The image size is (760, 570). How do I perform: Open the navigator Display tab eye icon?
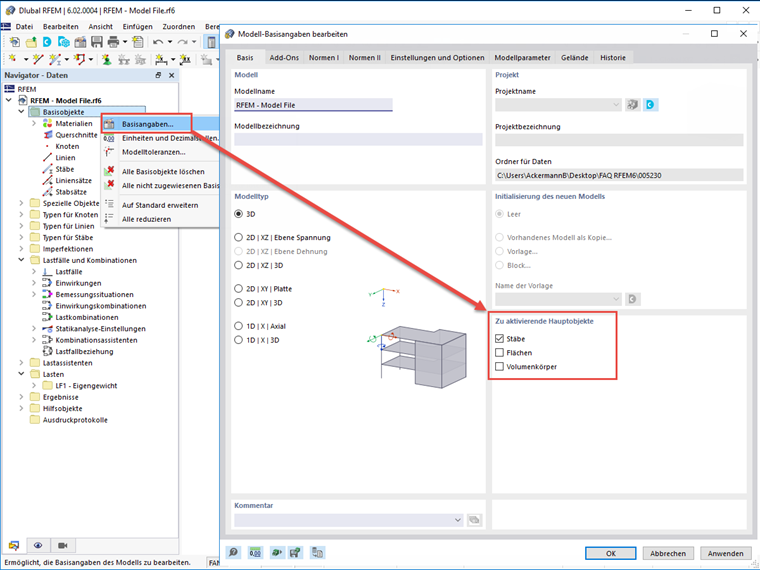click(x=38, y=546)
